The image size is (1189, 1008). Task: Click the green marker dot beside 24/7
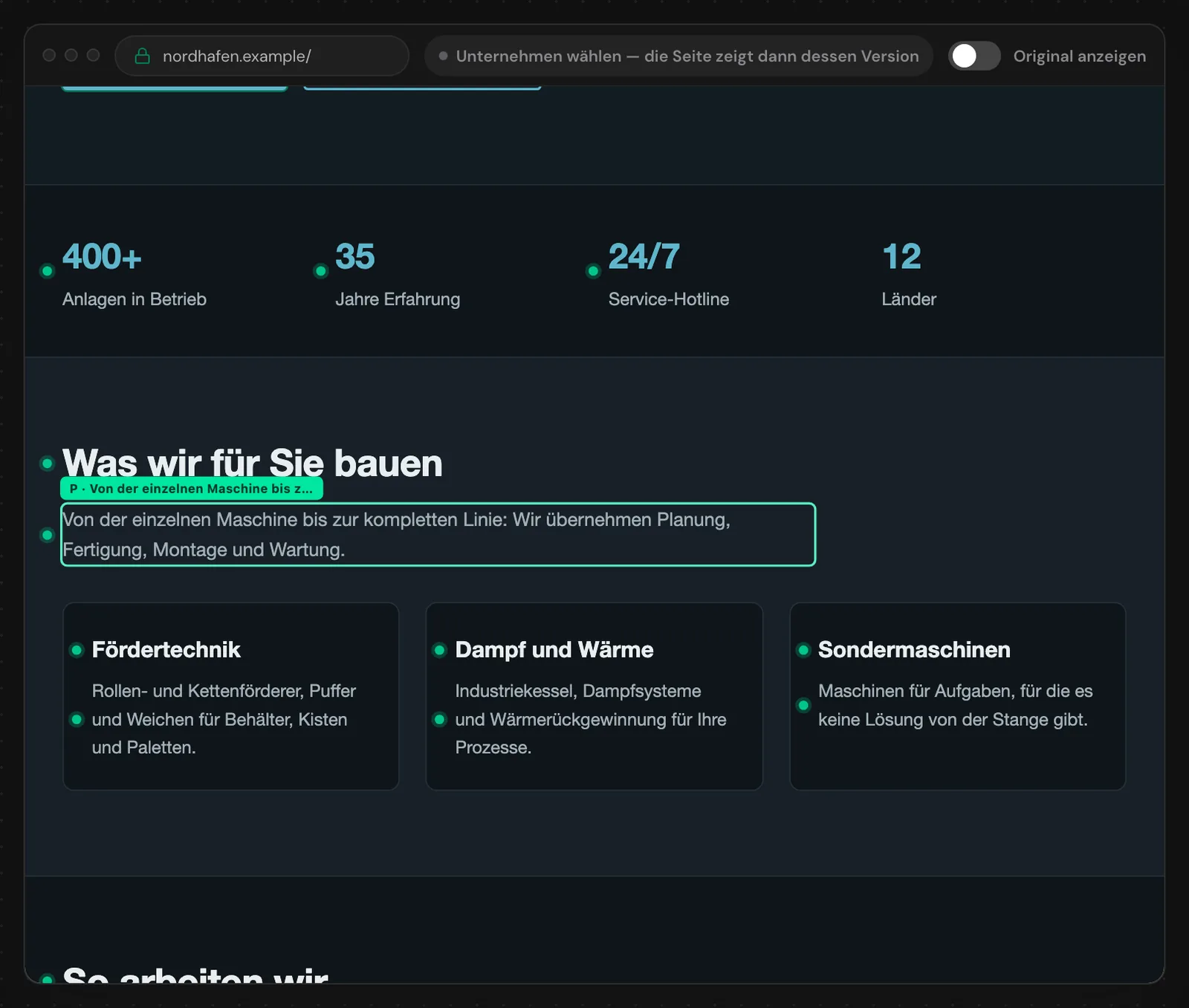click(x=593, y=271)
